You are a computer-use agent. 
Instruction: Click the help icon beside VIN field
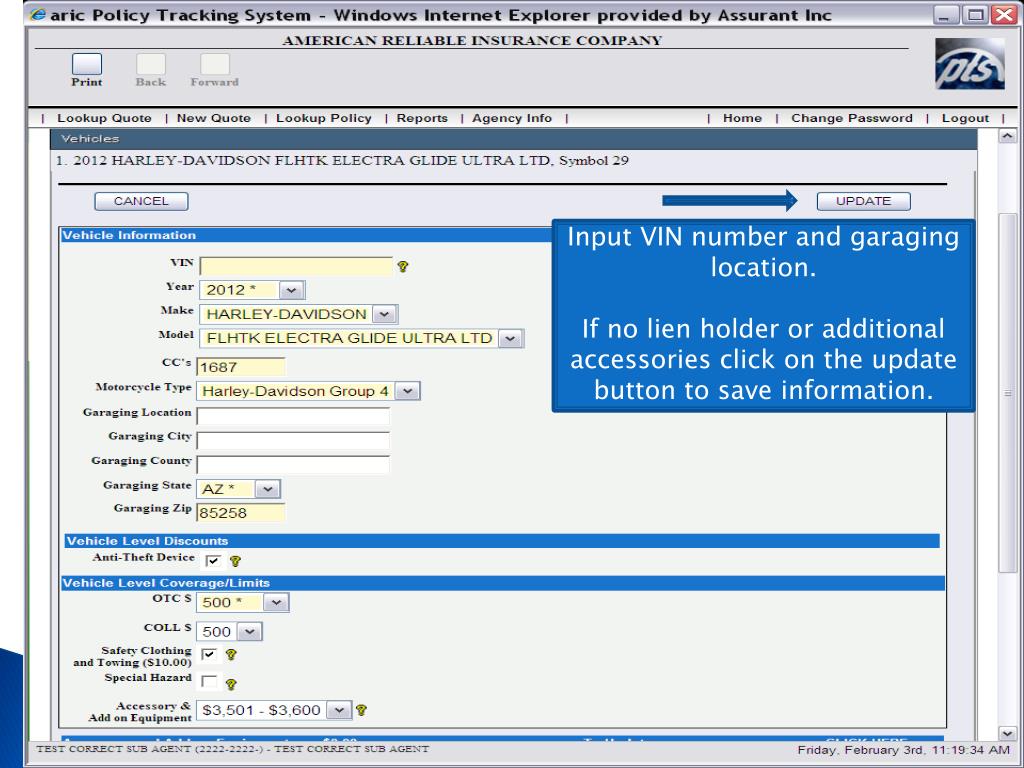(403, 266)
